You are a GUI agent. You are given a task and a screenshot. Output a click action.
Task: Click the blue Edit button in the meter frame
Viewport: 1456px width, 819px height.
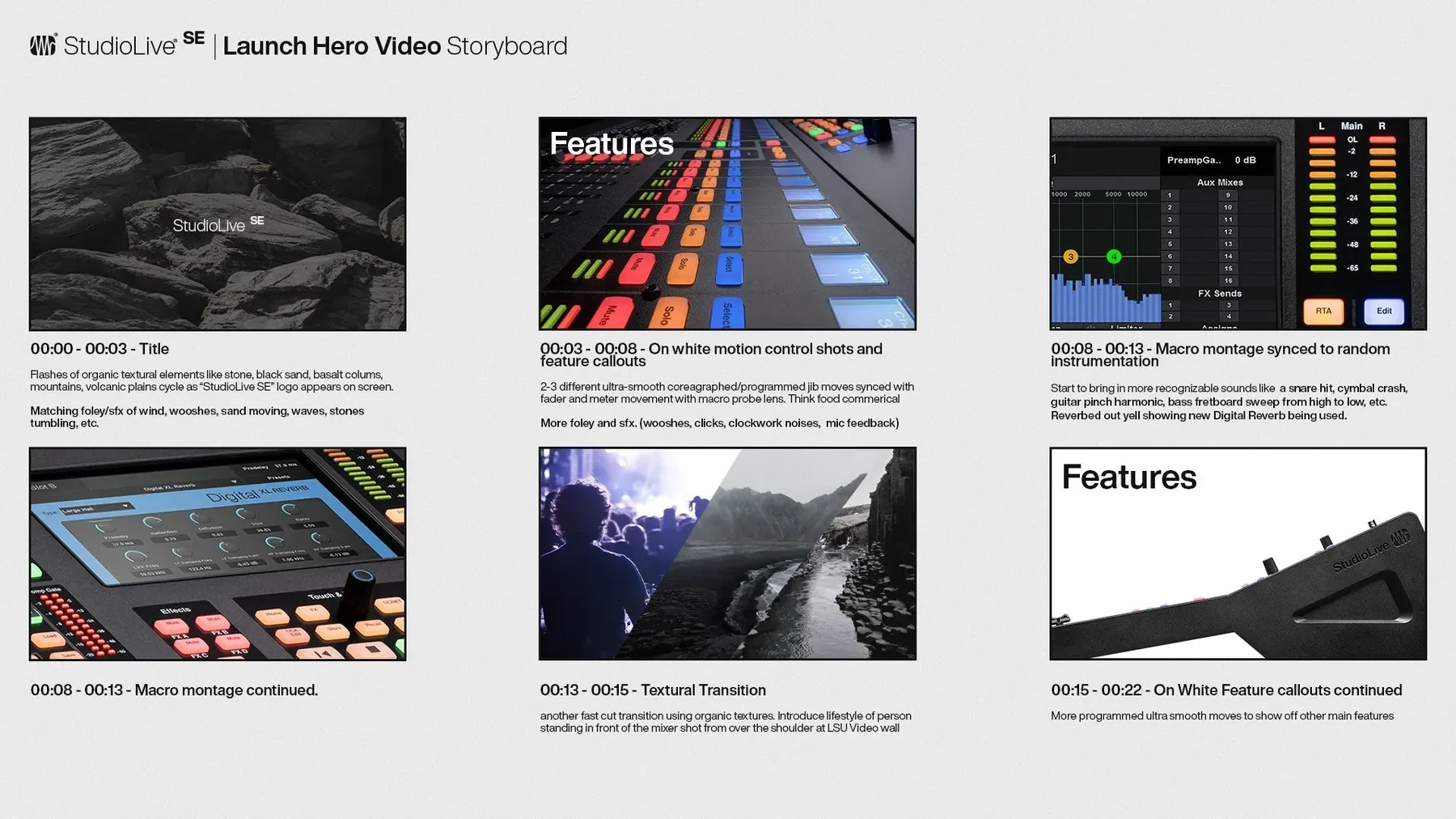pyautogui.click(x=1384, y=311)
